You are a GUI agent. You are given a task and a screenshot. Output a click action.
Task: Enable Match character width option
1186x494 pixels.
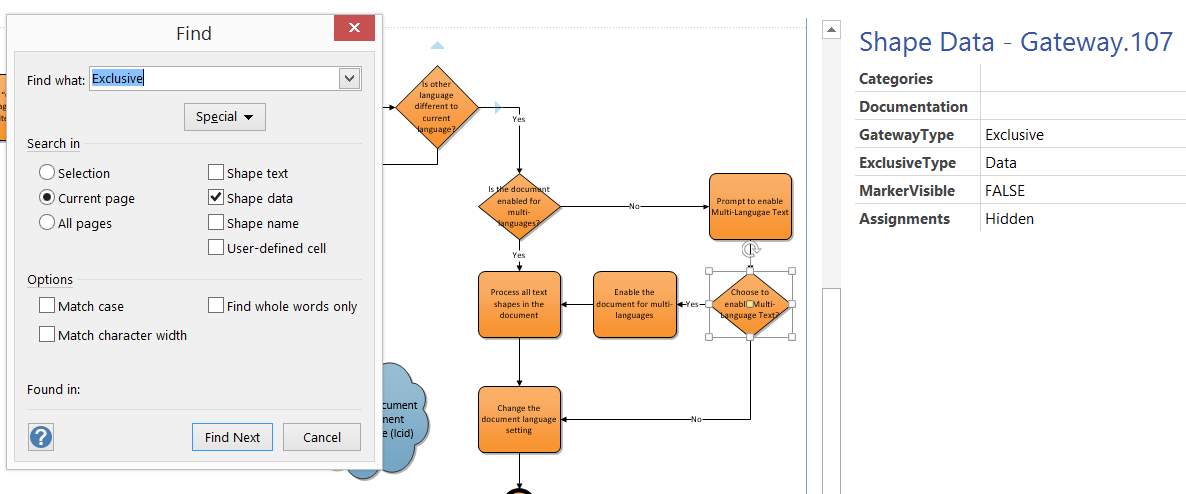pos(47,334)
